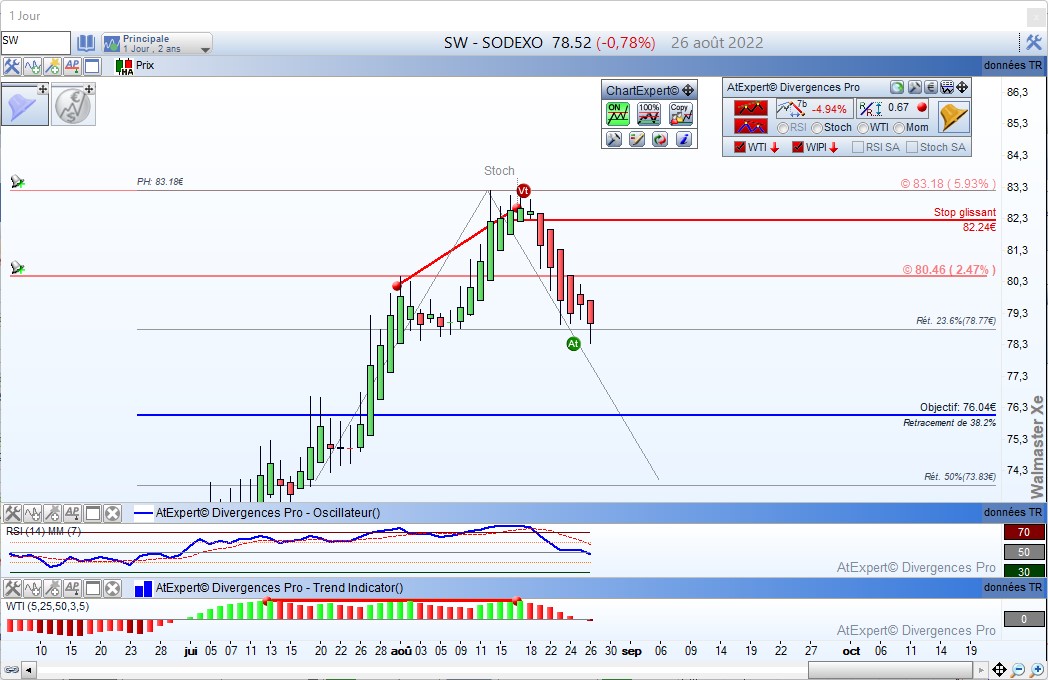1048x680 pixels.
Task: Zoom in with the magnifier plus icon
Action: coord(1037,669)
